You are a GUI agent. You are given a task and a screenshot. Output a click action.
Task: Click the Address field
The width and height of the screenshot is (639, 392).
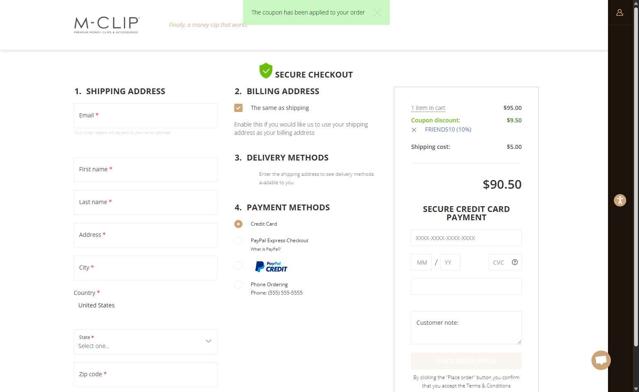tap(145, 235)
